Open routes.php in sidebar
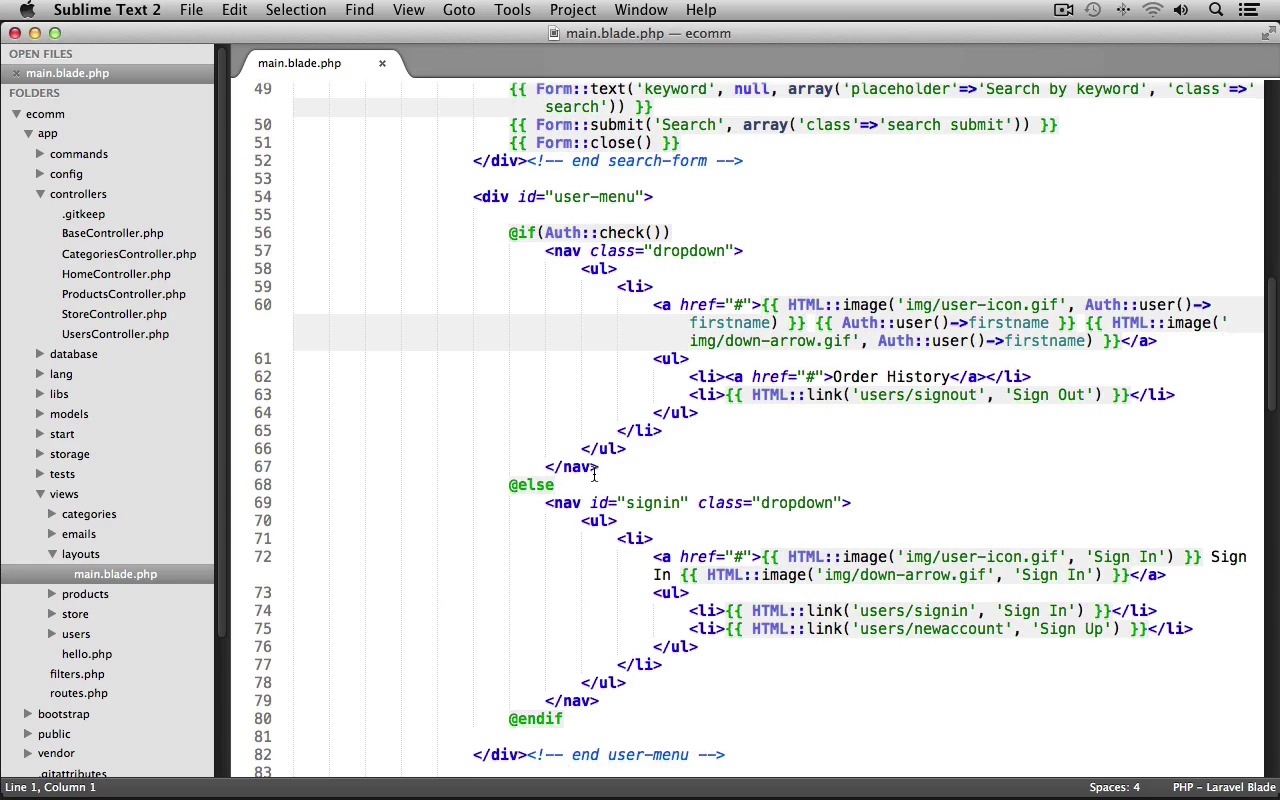 [x=79, y=693]
